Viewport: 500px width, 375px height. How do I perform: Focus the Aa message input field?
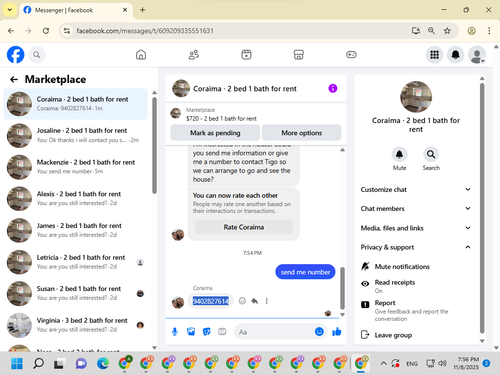(x=273, y=332)
